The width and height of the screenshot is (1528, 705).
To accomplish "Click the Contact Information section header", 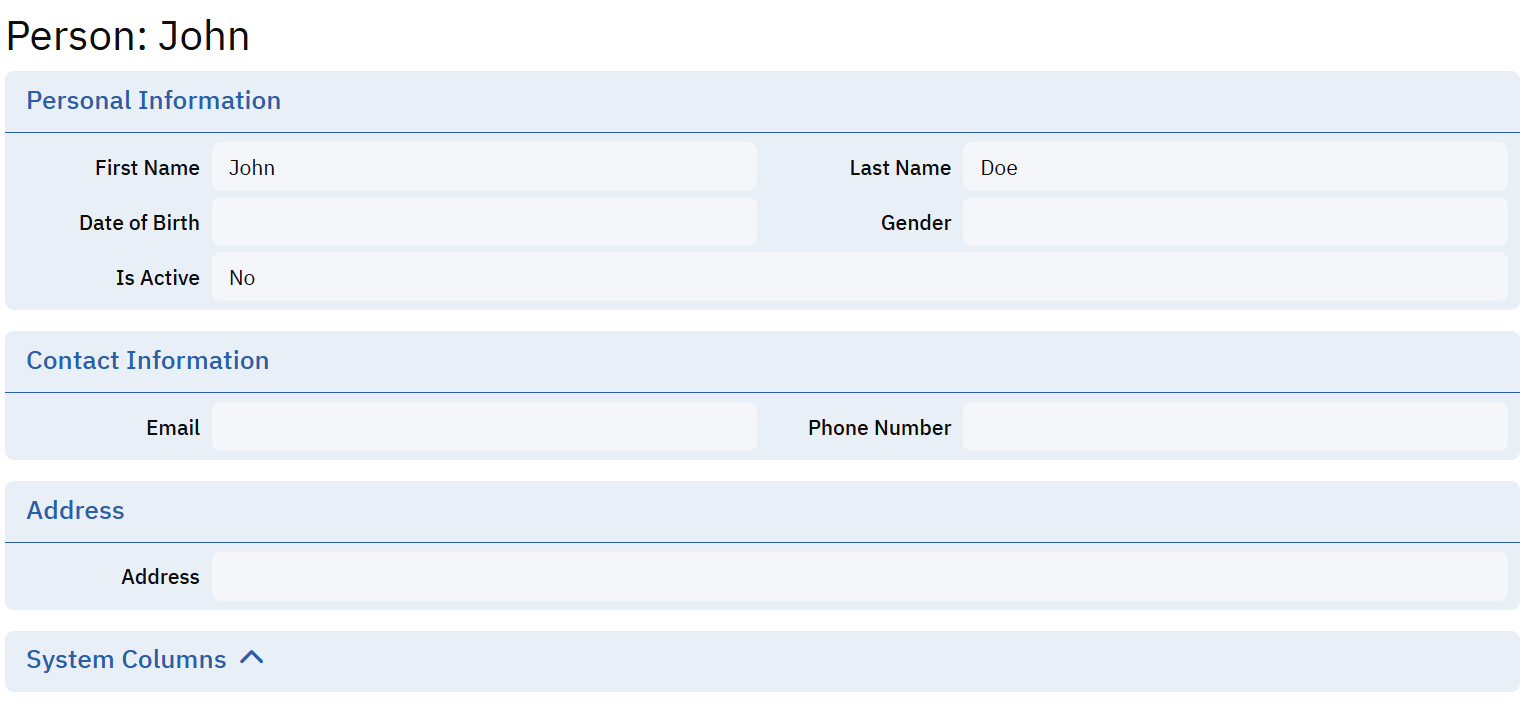I will pos(147,361).
